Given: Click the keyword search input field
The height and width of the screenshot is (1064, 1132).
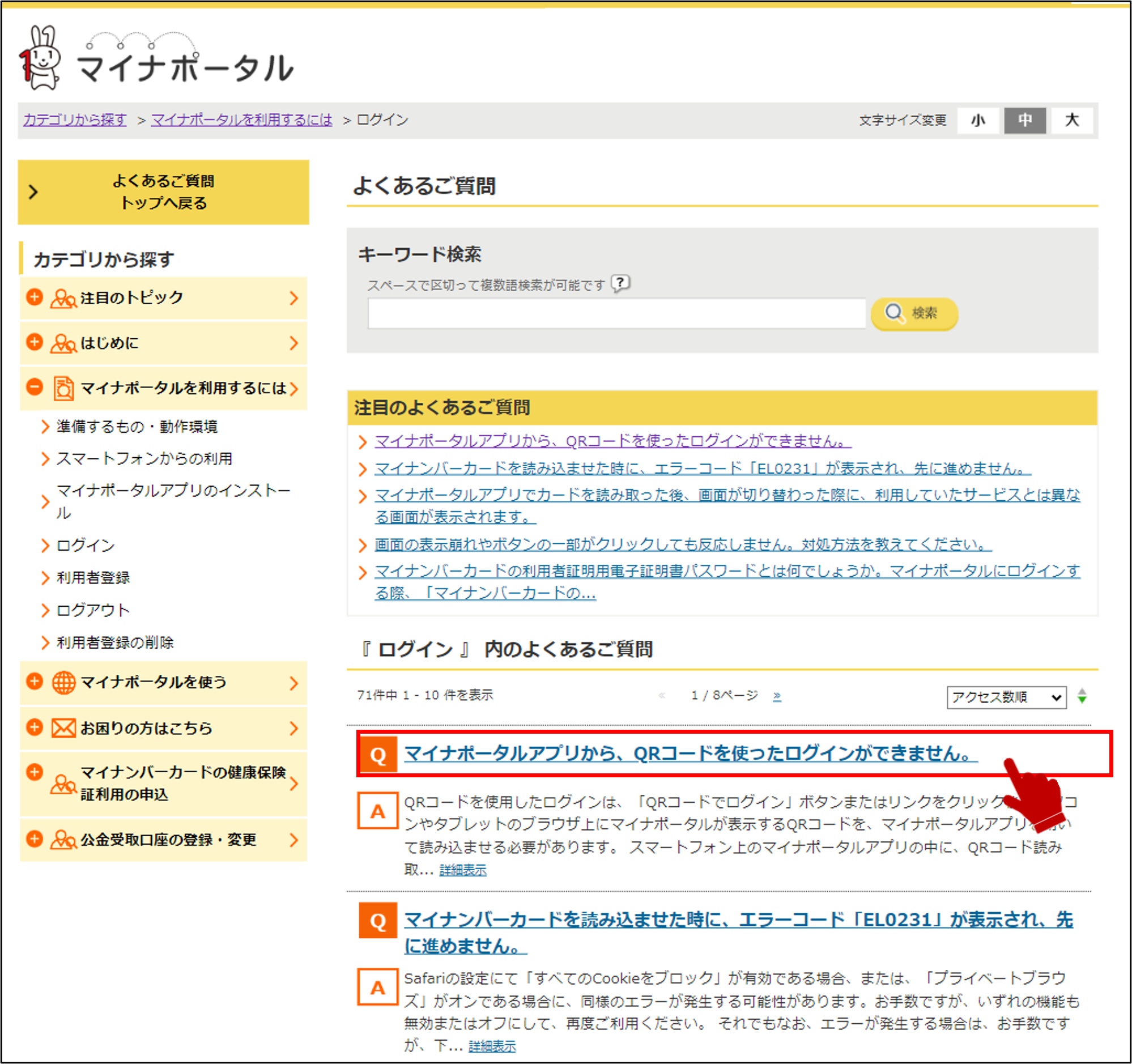Looking at the screenshot, I should point(616,313).
